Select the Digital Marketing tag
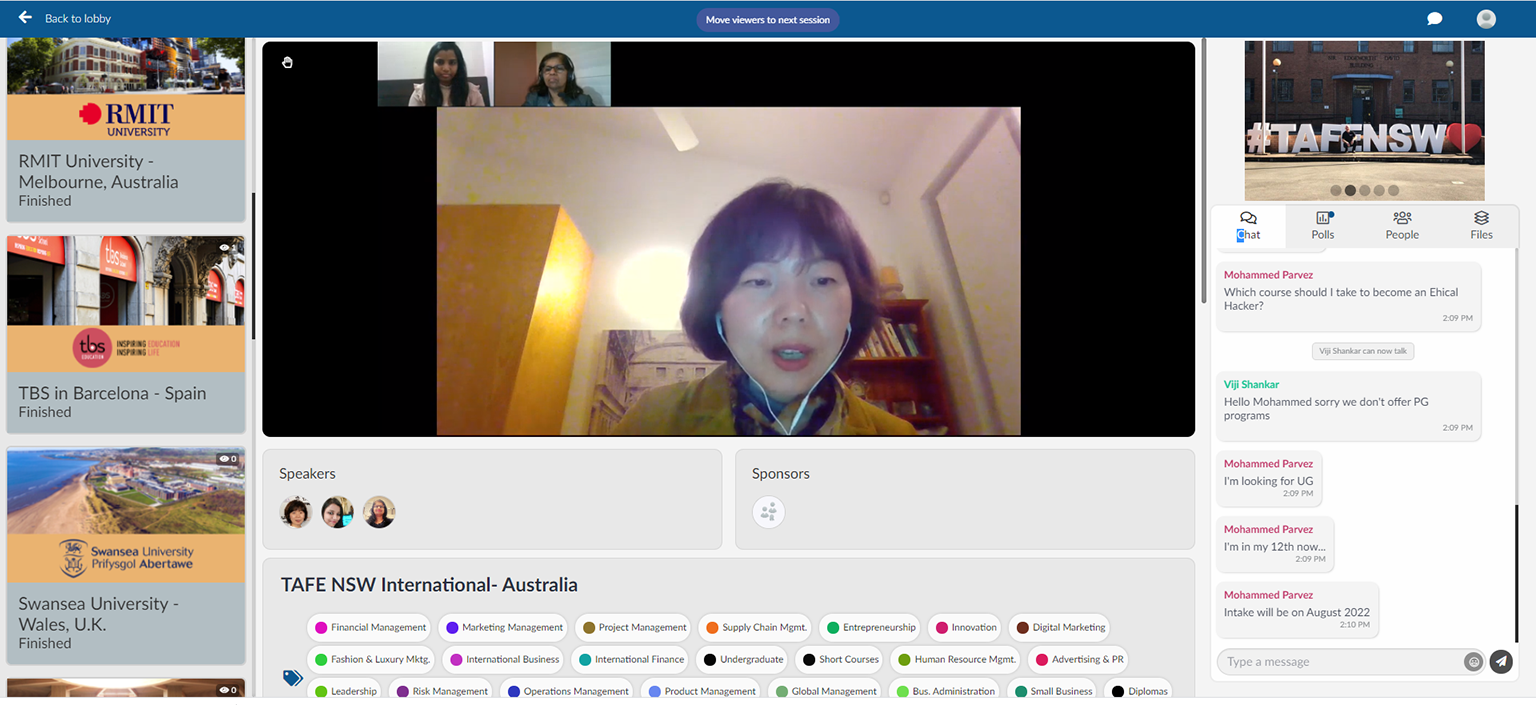 point(1059,628)
